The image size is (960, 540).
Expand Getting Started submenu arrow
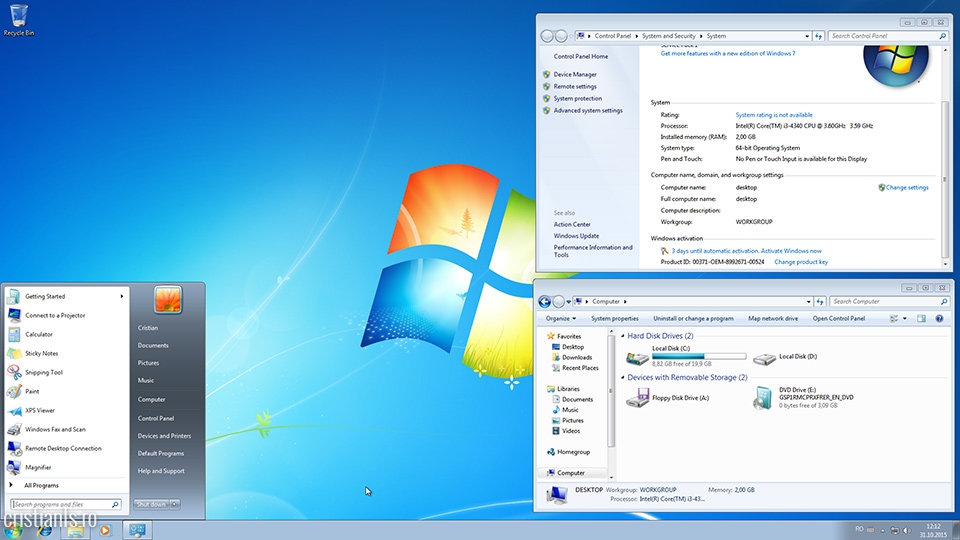(x=122, y=296)
